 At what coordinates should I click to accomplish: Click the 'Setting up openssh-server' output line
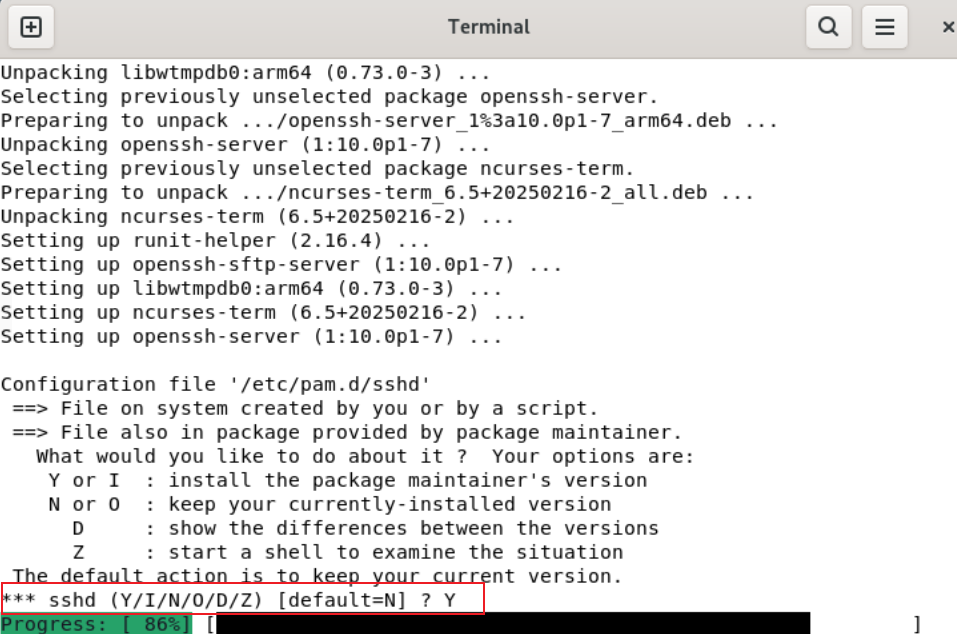[251, 336]
